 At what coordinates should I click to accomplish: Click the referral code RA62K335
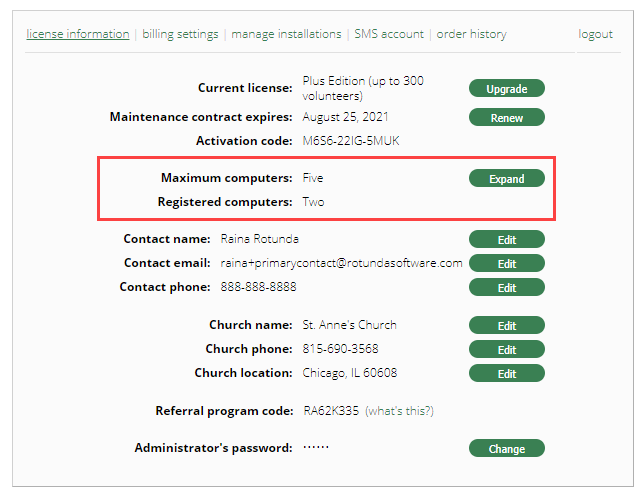[x=330, y=411]
